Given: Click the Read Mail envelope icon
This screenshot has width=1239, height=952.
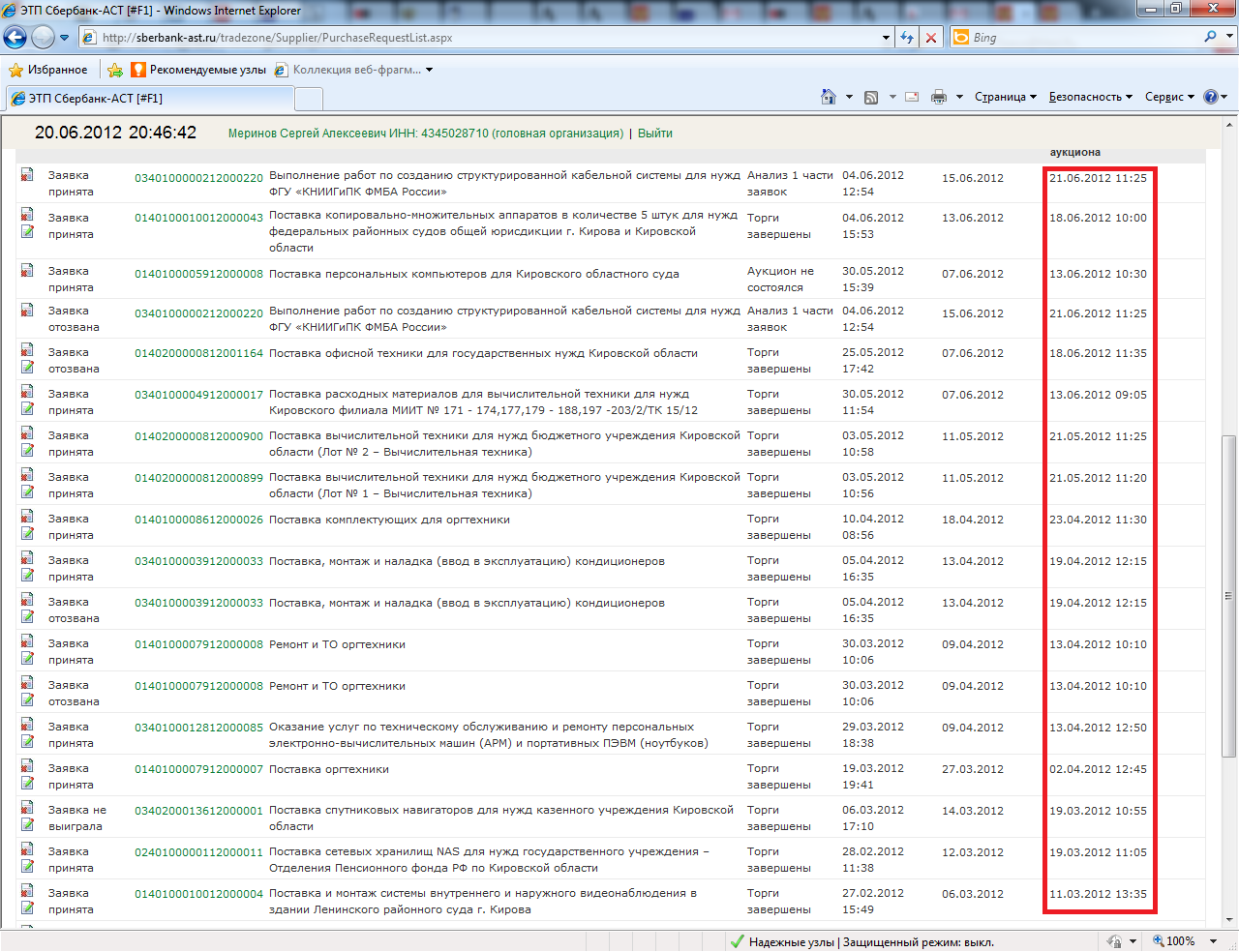Looking at the screenshot, I should coord(912,97).
